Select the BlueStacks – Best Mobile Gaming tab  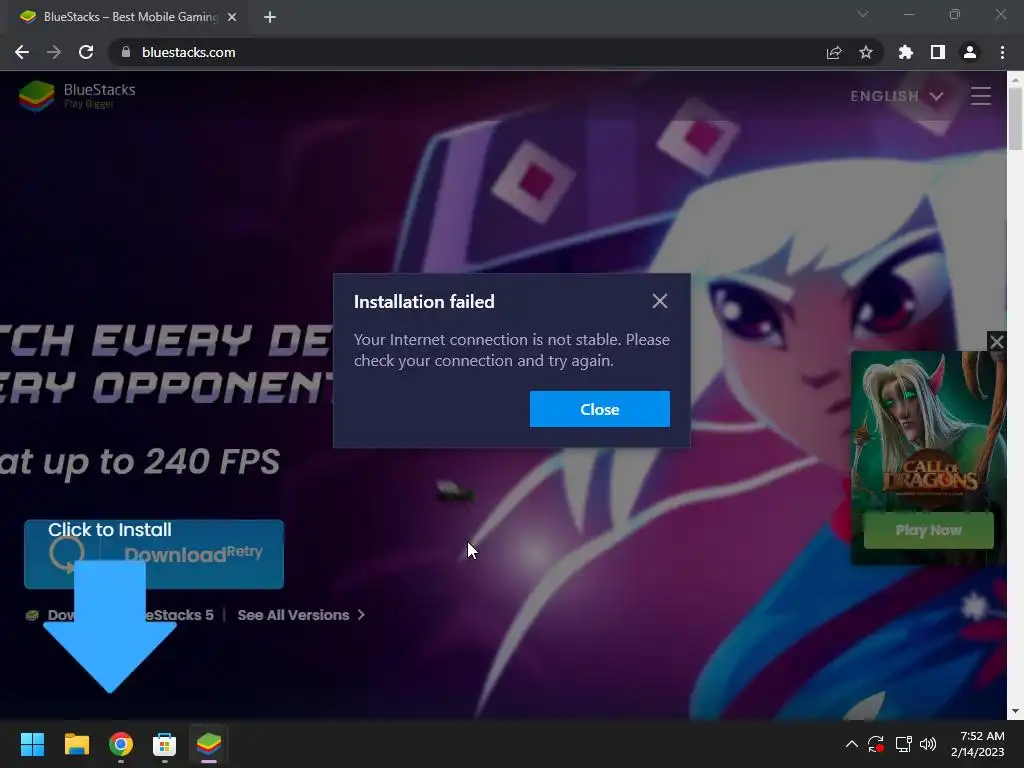[x=128, y=17]
